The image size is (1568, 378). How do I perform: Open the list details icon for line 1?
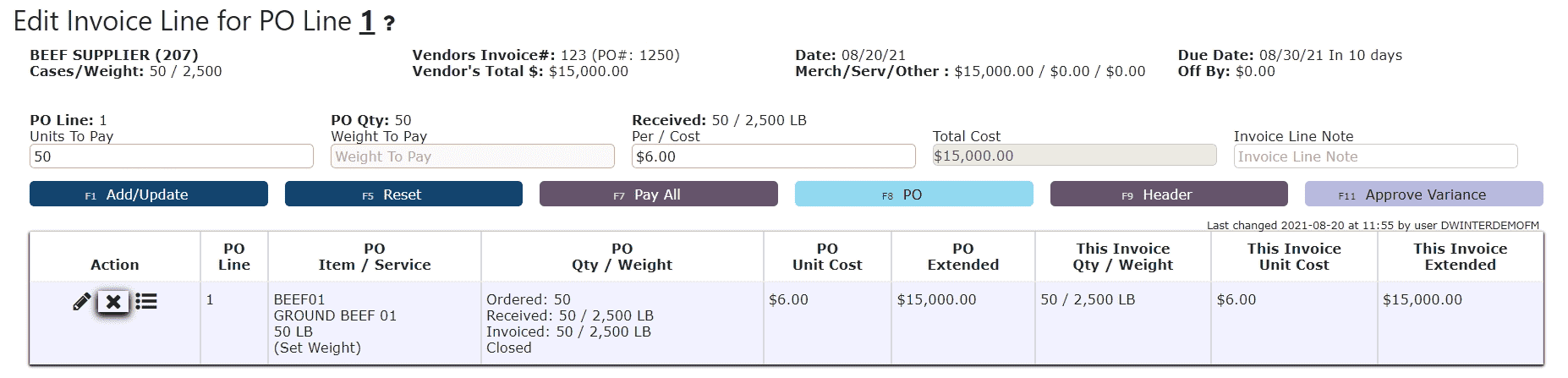tap(146, 301)
